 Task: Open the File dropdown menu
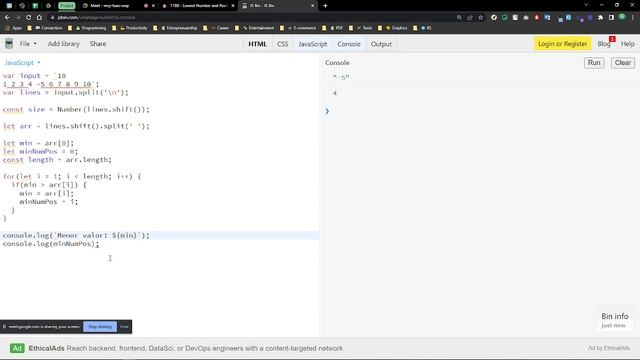(x=28, y=44)
